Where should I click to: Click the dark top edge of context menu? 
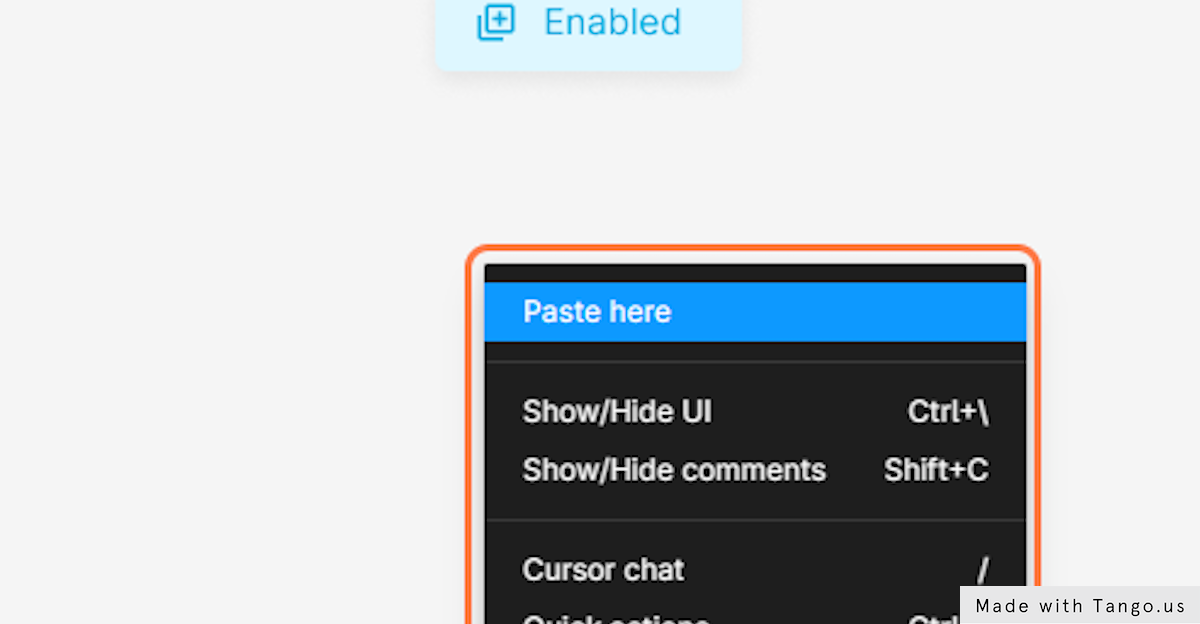coord(755,273)
